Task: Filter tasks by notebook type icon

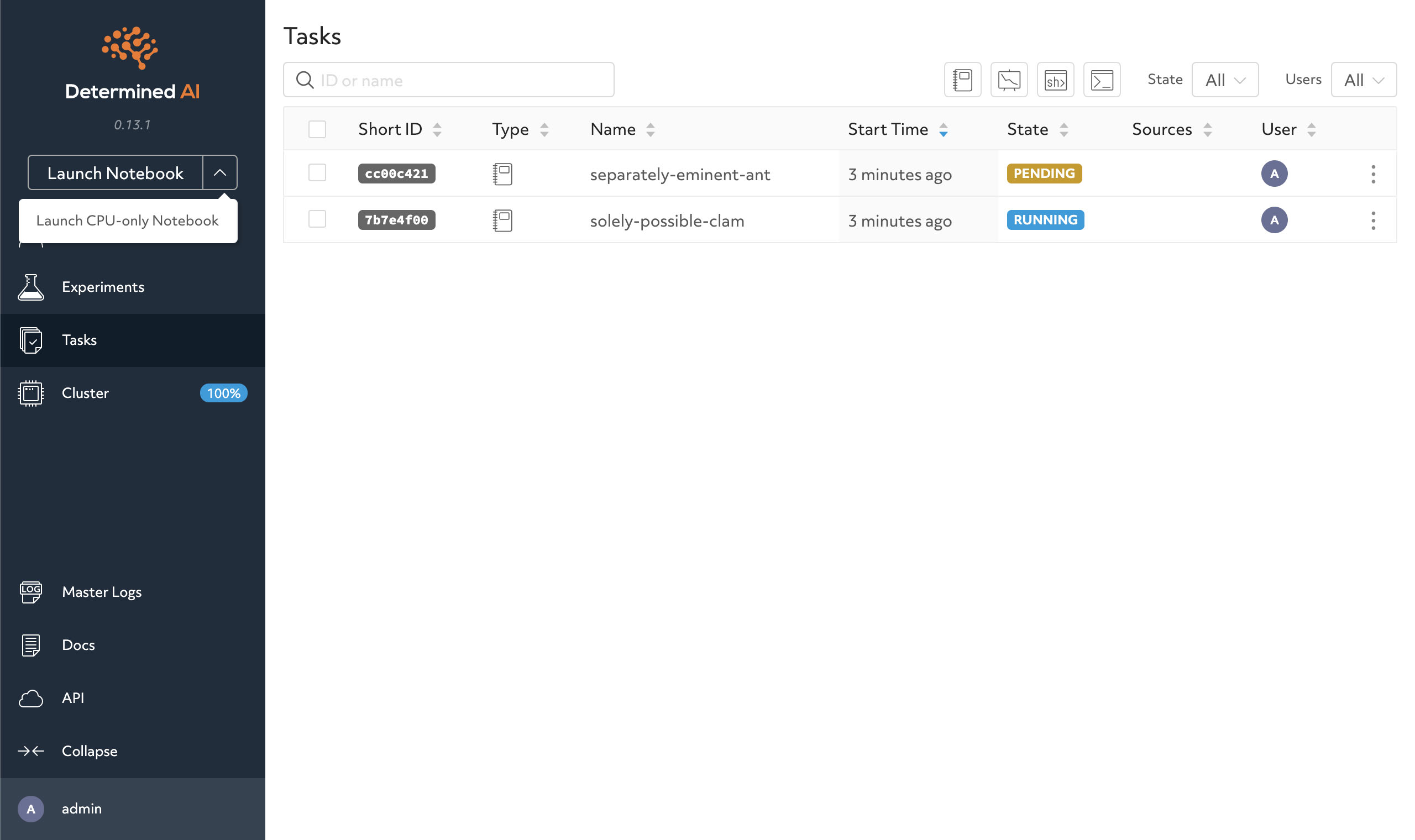Action: (962, 80)
